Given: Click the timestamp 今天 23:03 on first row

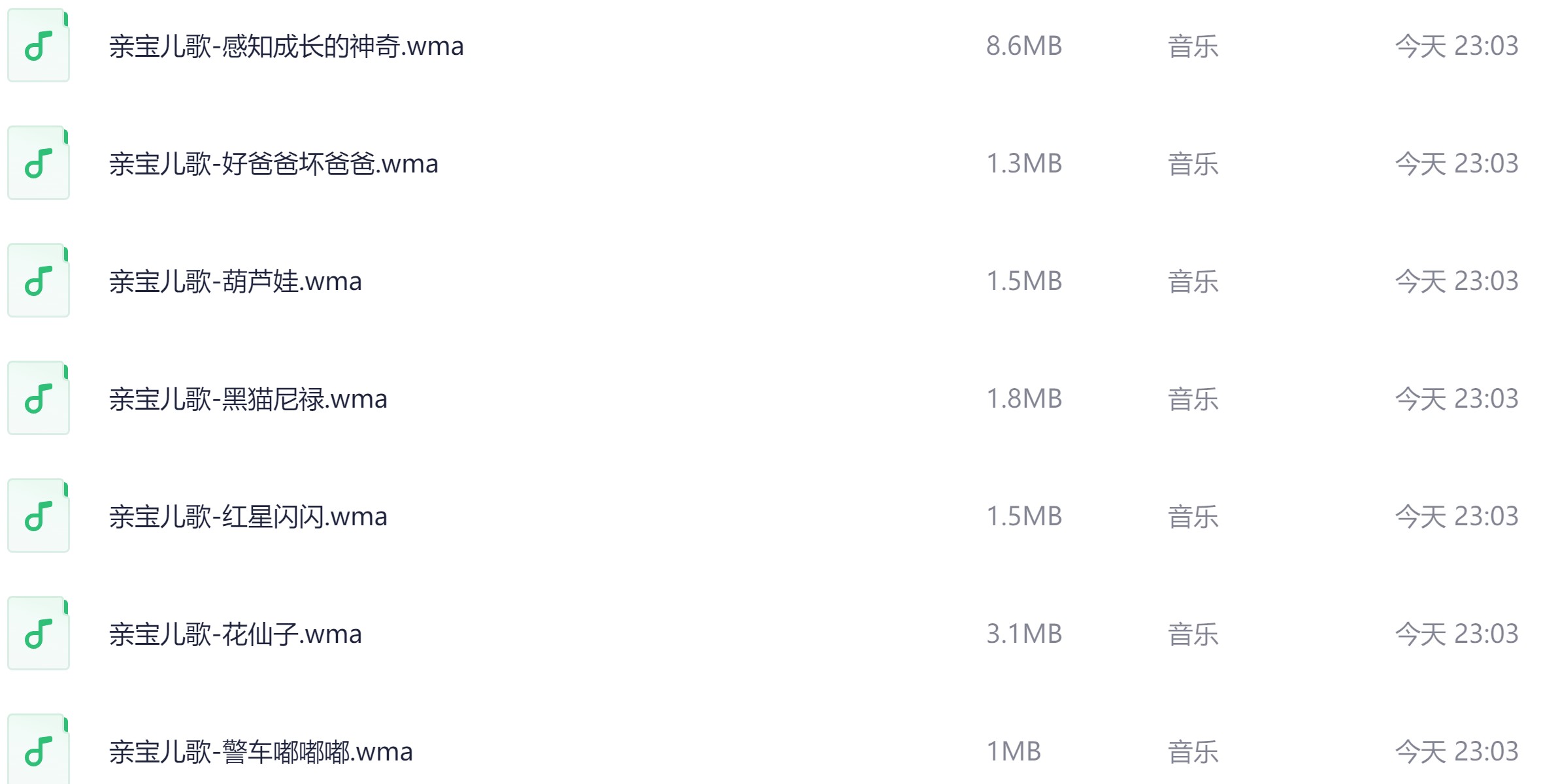Looking at the screenshot, I should [1457, 46].
